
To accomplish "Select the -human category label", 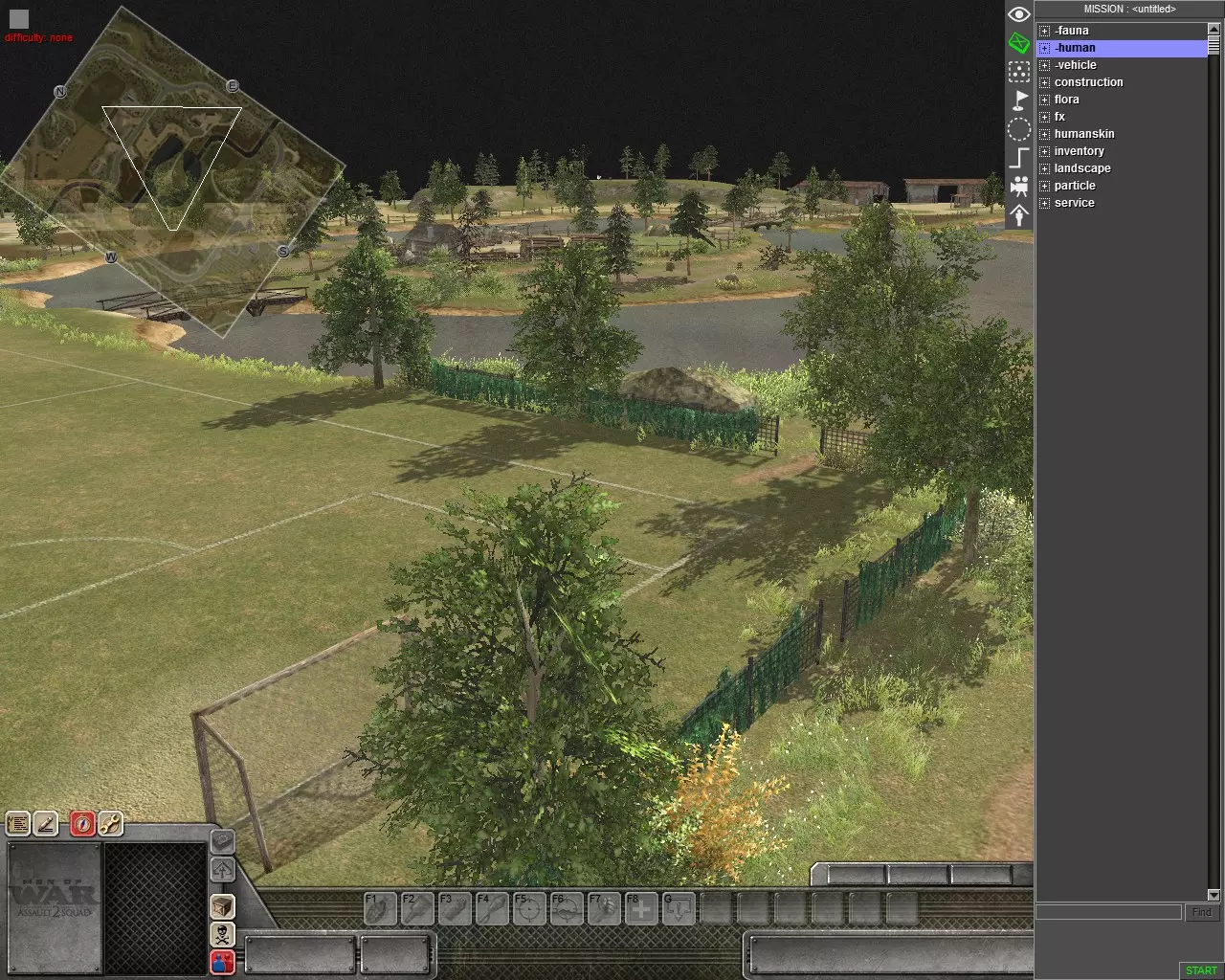I will [1075, 48].
